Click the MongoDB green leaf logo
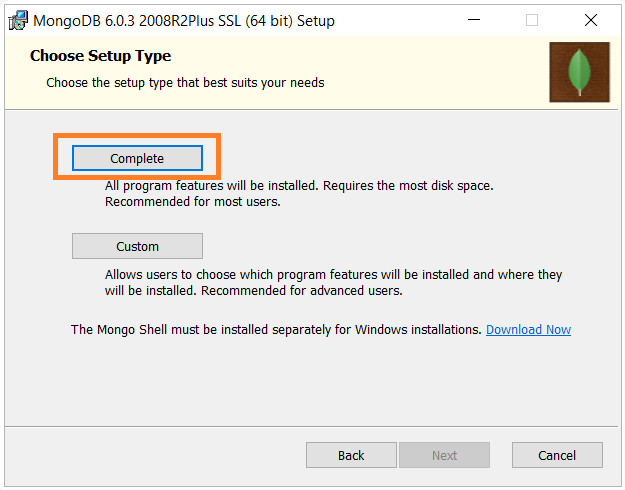The width and height of the screenshot is (625, 490). click(579, 72)
